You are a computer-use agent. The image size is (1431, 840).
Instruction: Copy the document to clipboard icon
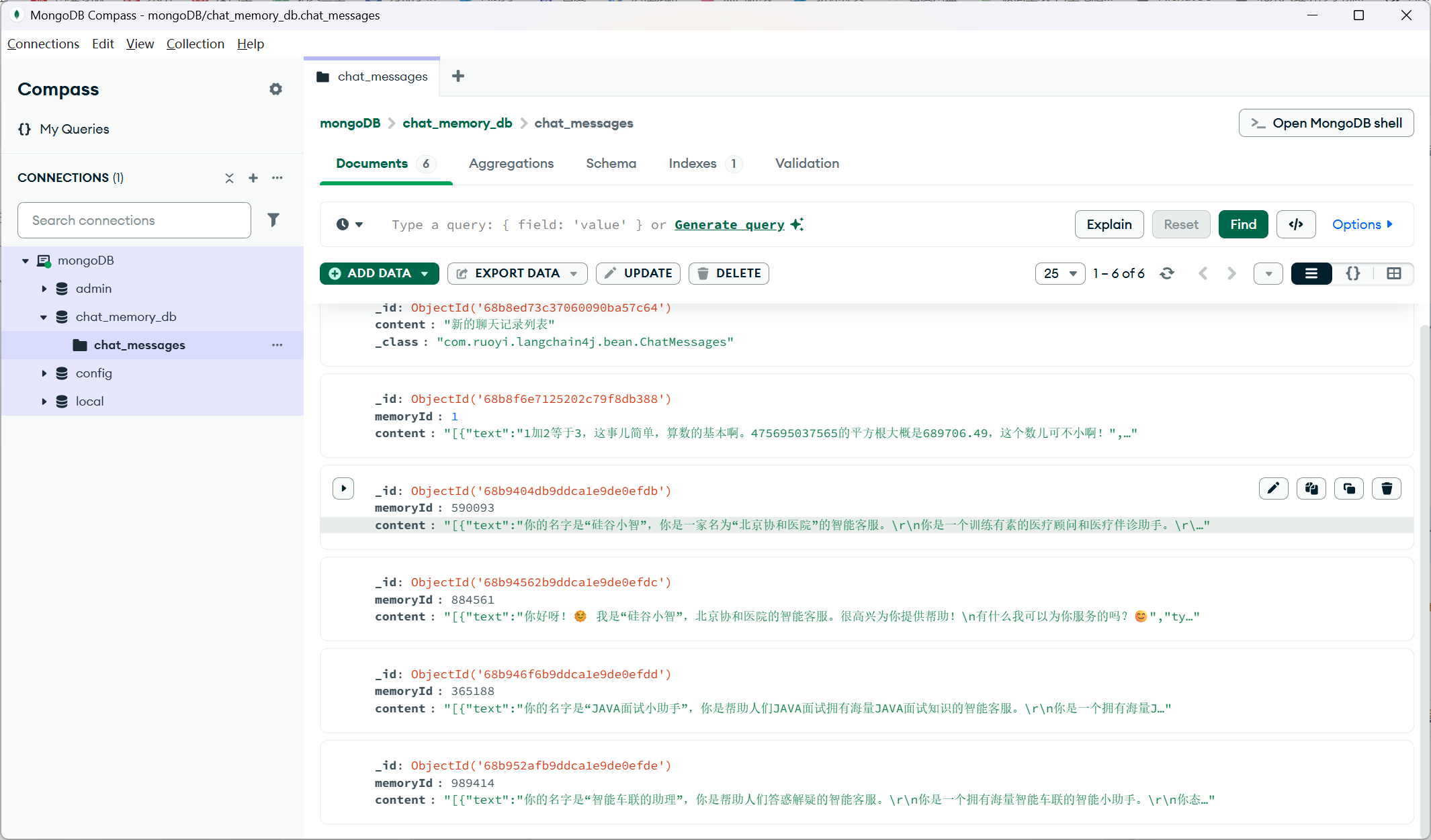1311,488
